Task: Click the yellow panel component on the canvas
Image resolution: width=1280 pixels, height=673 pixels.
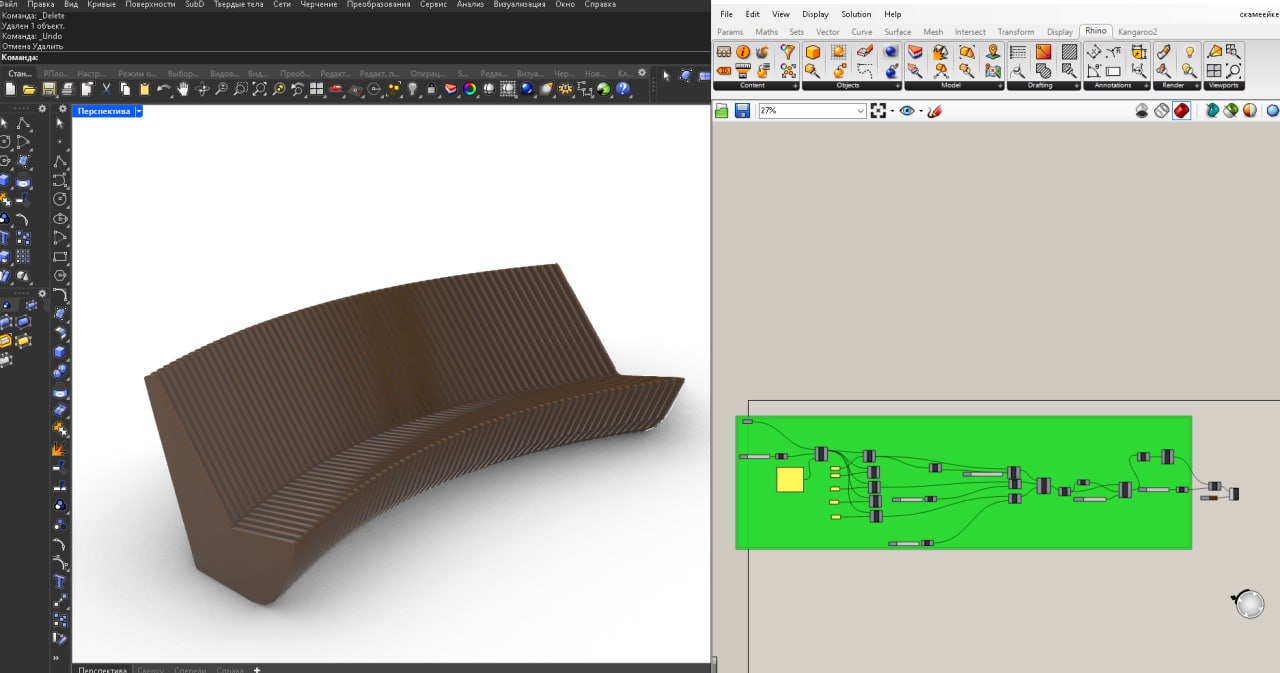Action: 790,480
